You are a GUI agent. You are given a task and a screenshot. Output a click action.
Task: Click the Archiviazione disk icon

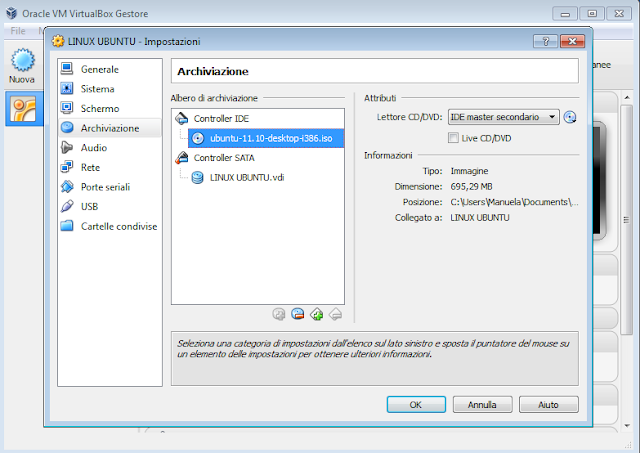tap(67, 127)
